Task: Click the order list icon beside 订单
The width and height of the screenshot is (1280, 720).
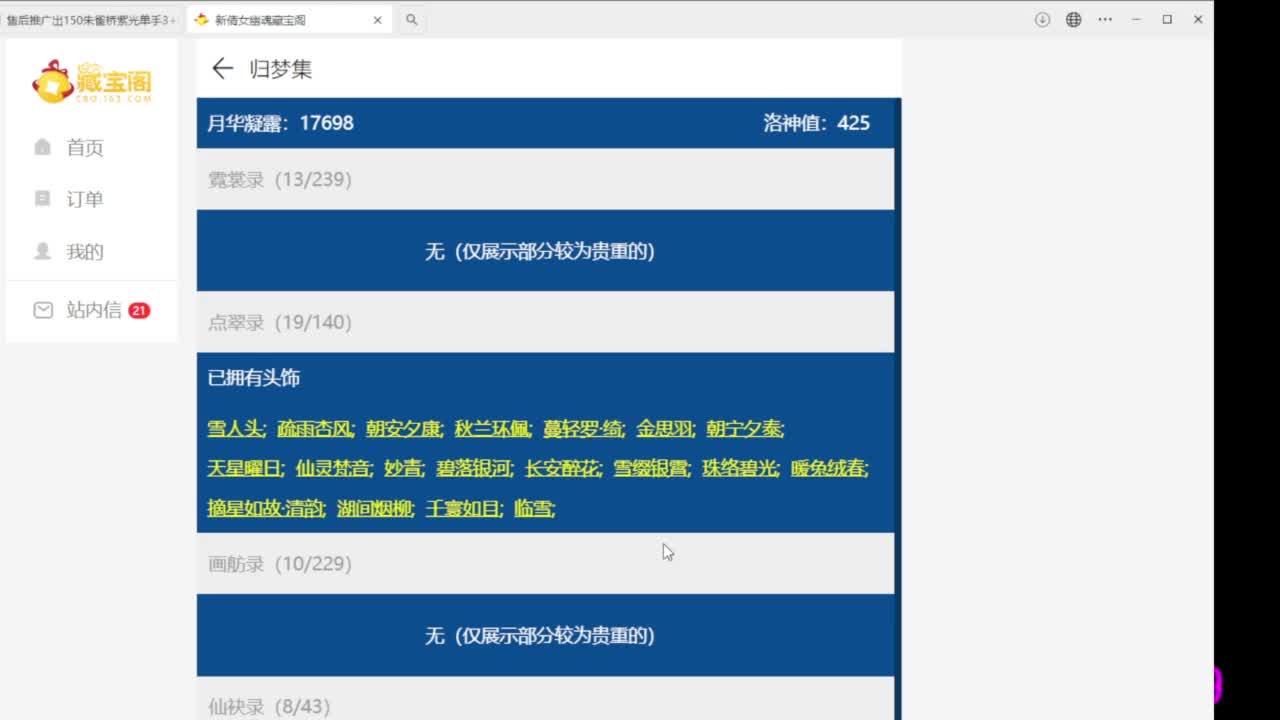Action: pyautogui.click(x=42, y=198)
